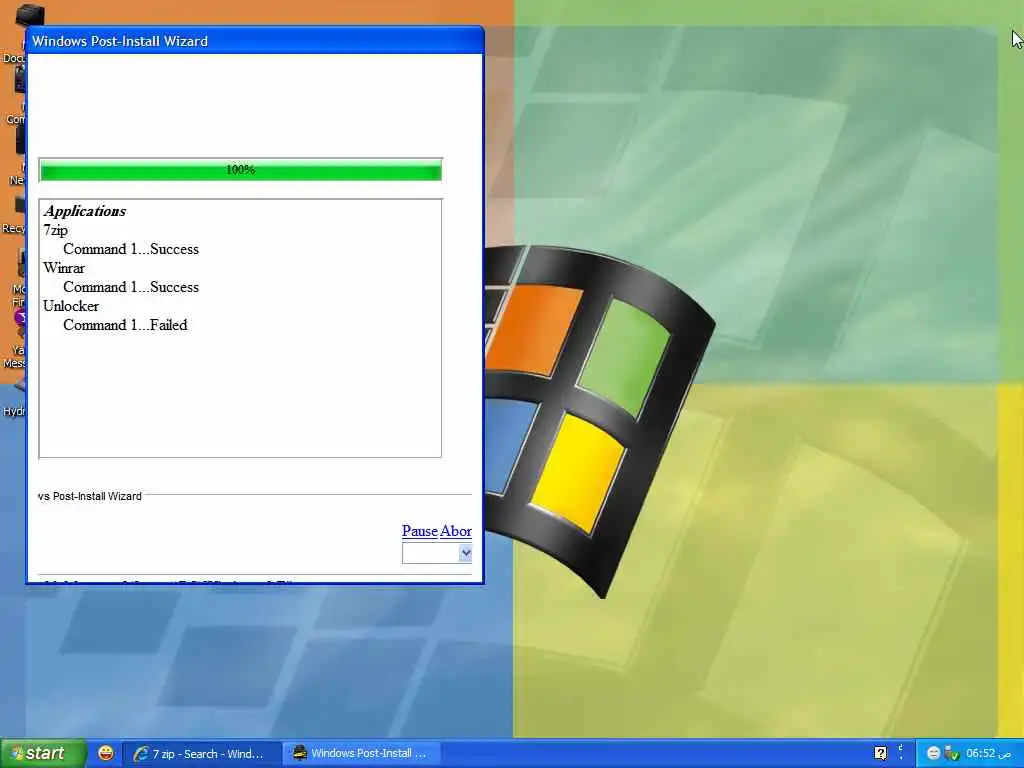Click Safely Remove Hardware tray icon
Viewport: 1024px width, 768px height.
(952, 753)
